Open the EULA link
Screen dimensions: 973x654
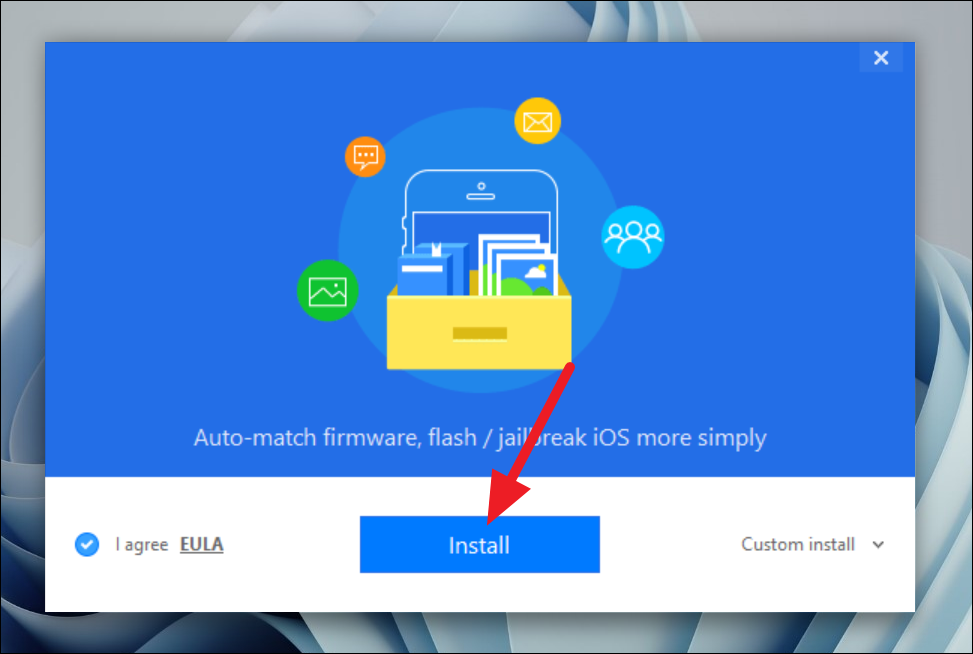coord(202,544)
